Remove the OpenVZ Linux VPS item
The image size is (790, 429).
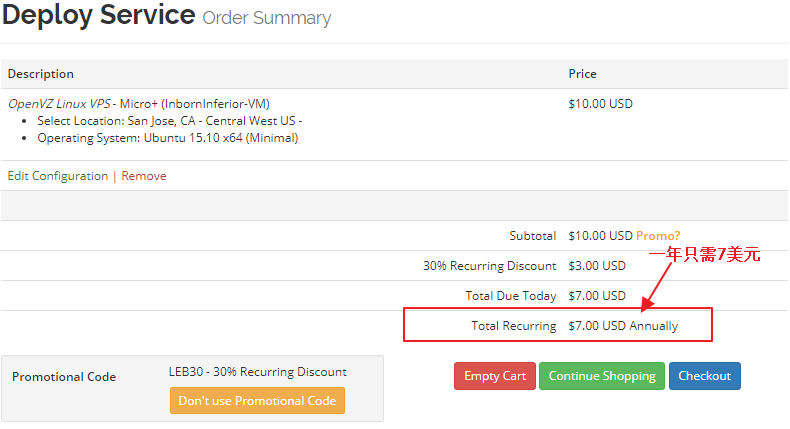click(144, 176)
